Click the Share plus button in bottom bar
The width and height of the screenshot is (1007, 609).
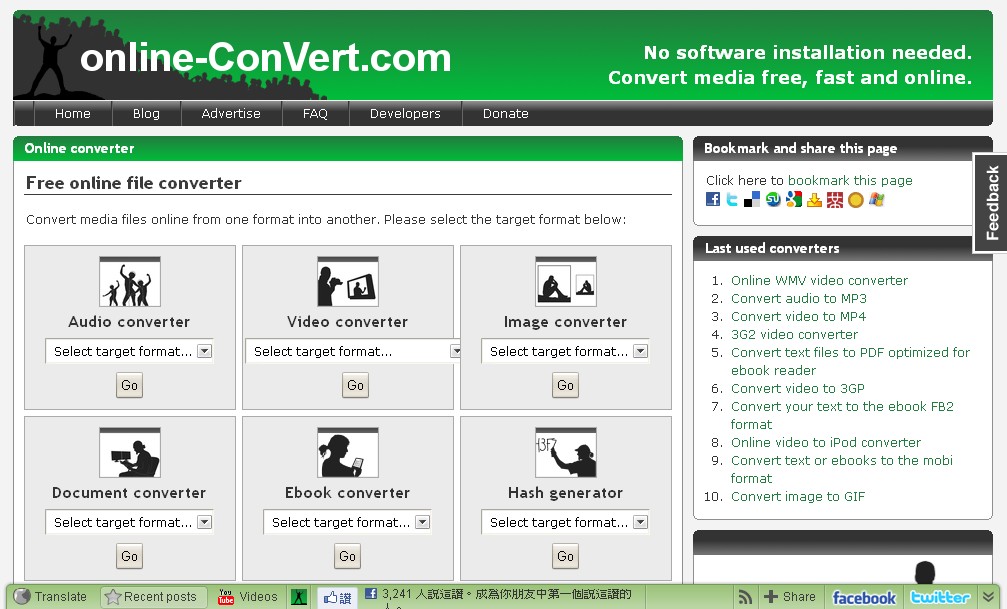pos(790,597)
